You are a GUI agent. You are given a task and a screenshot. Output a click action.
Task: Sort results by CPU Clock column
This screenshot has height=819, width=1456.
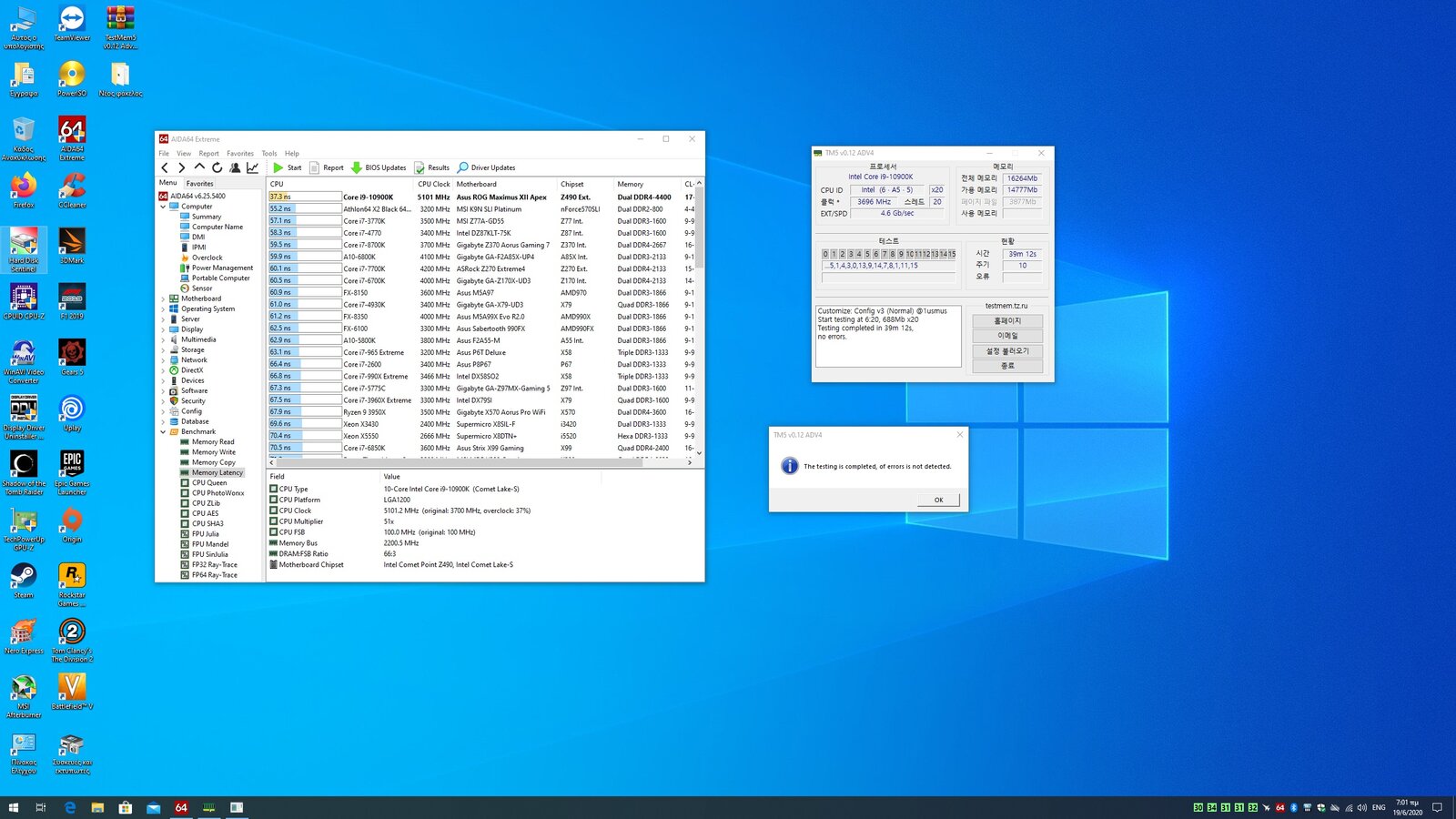(x=434, y=184)
